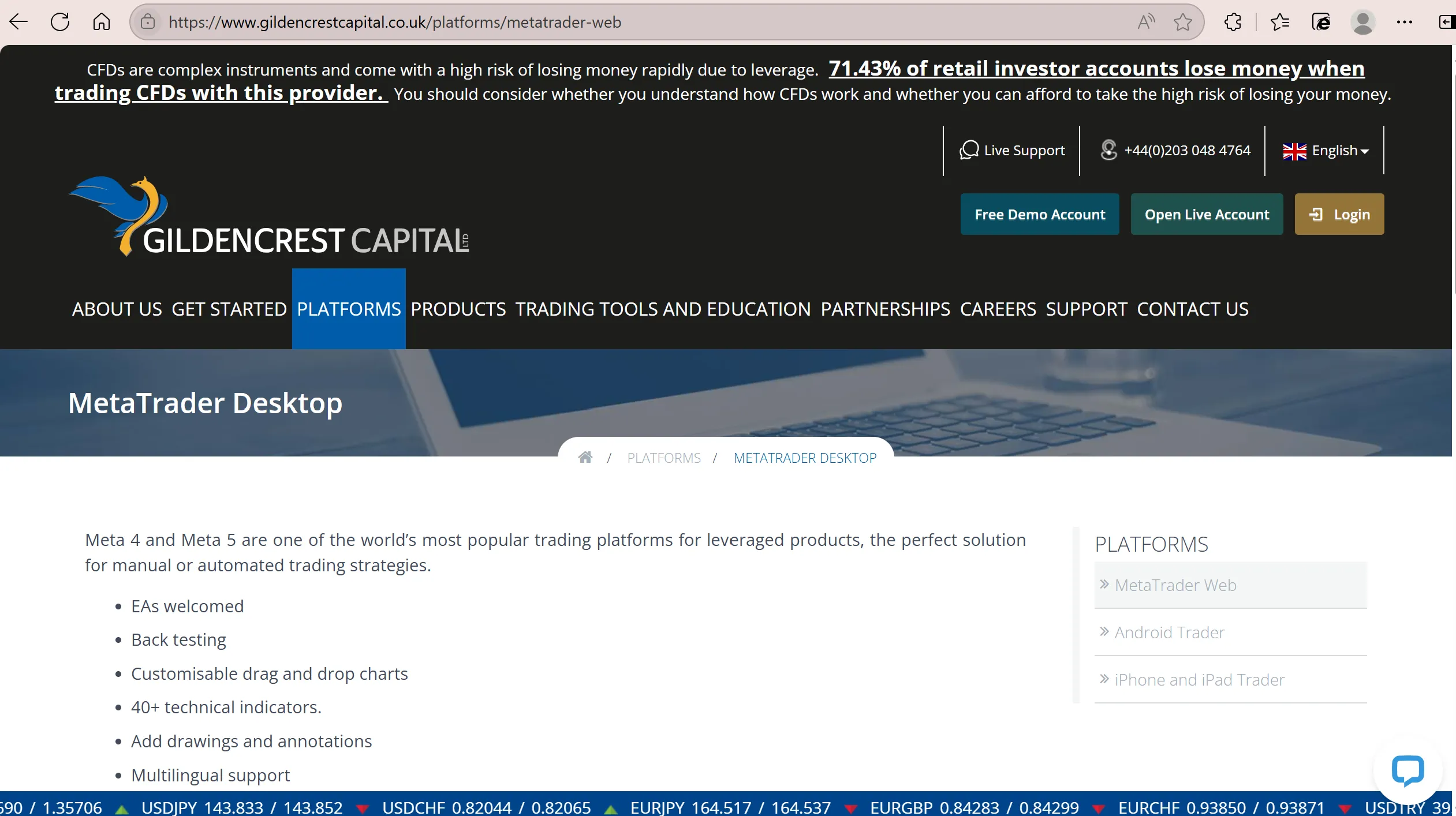This screenshot has width=1456, height=816.
Task: Click the MetaTrader Desktop page heading
Action: point(205,403)
